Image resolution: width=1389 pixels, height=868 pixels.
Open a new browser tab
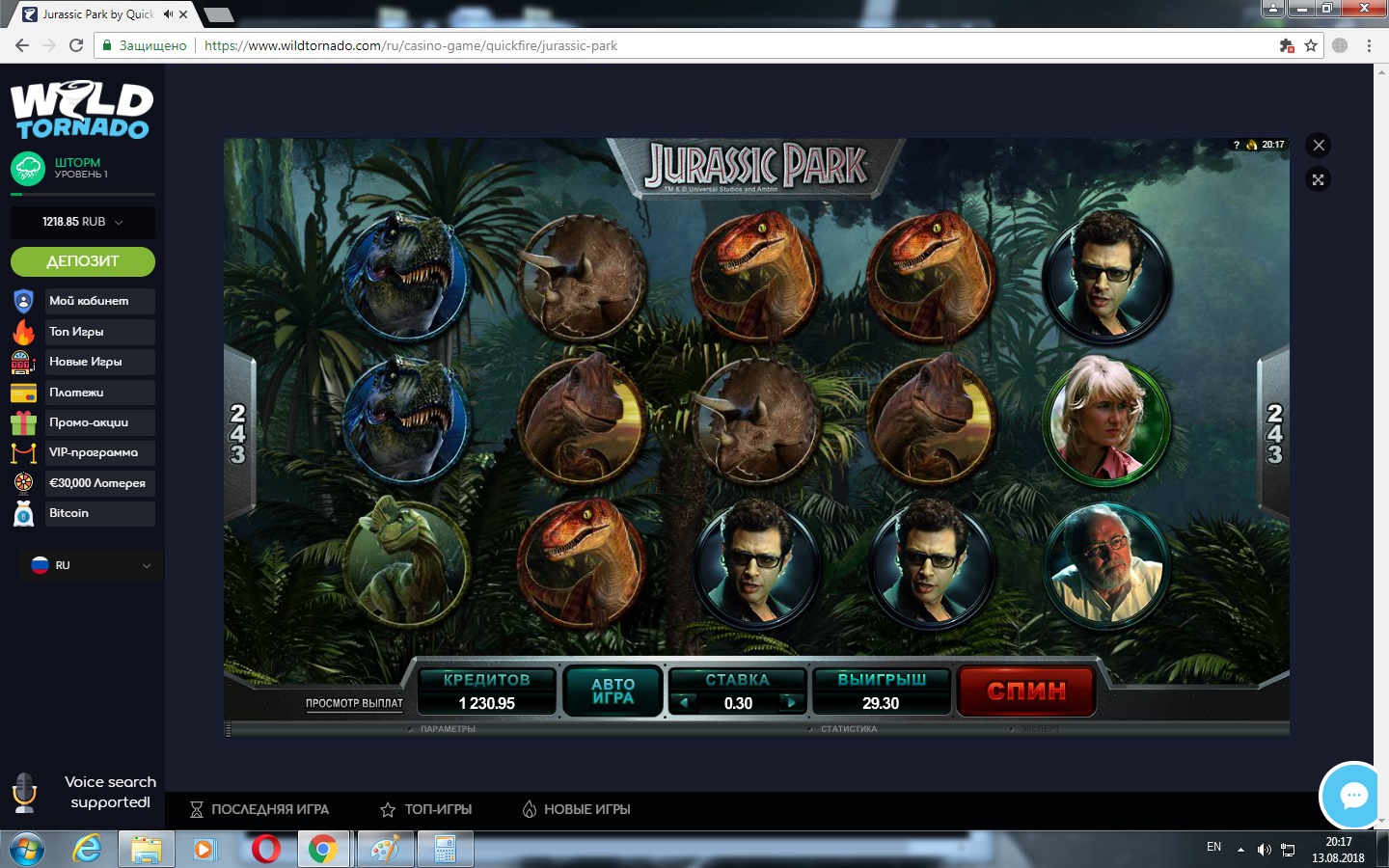[218, 14]
